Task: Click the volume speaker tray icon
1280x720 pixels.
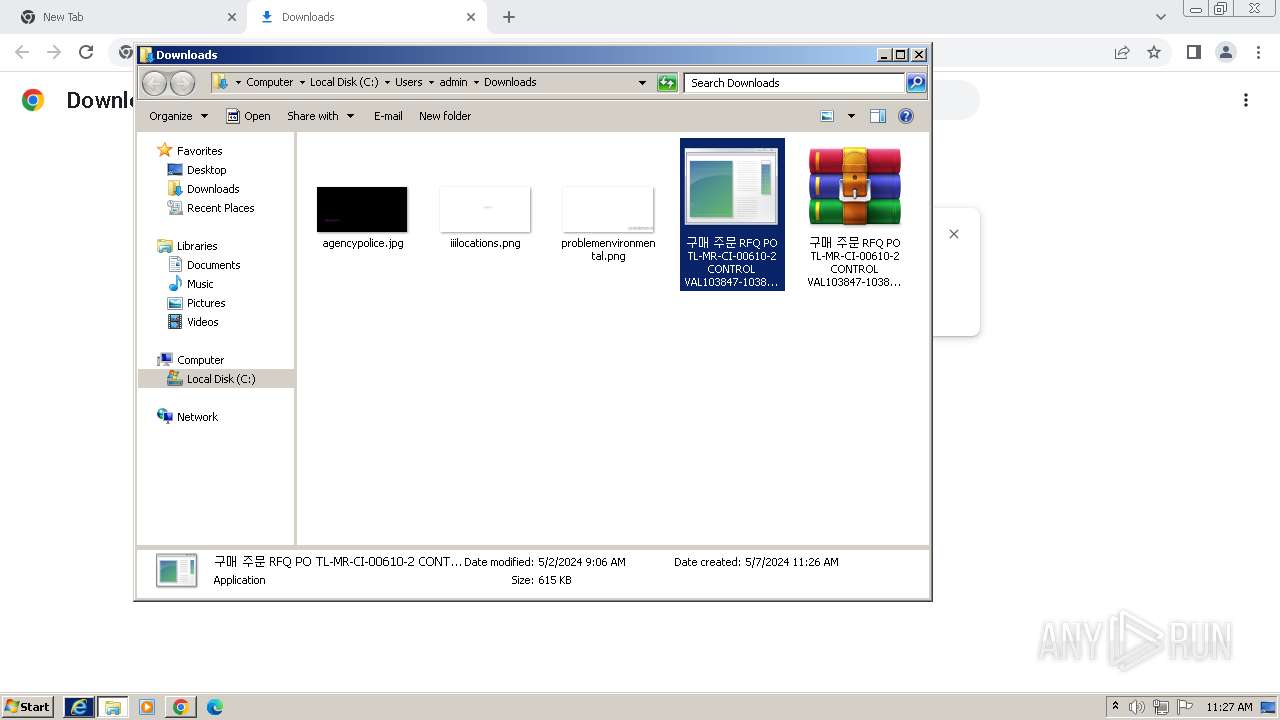Action: tap(1137, 707)
